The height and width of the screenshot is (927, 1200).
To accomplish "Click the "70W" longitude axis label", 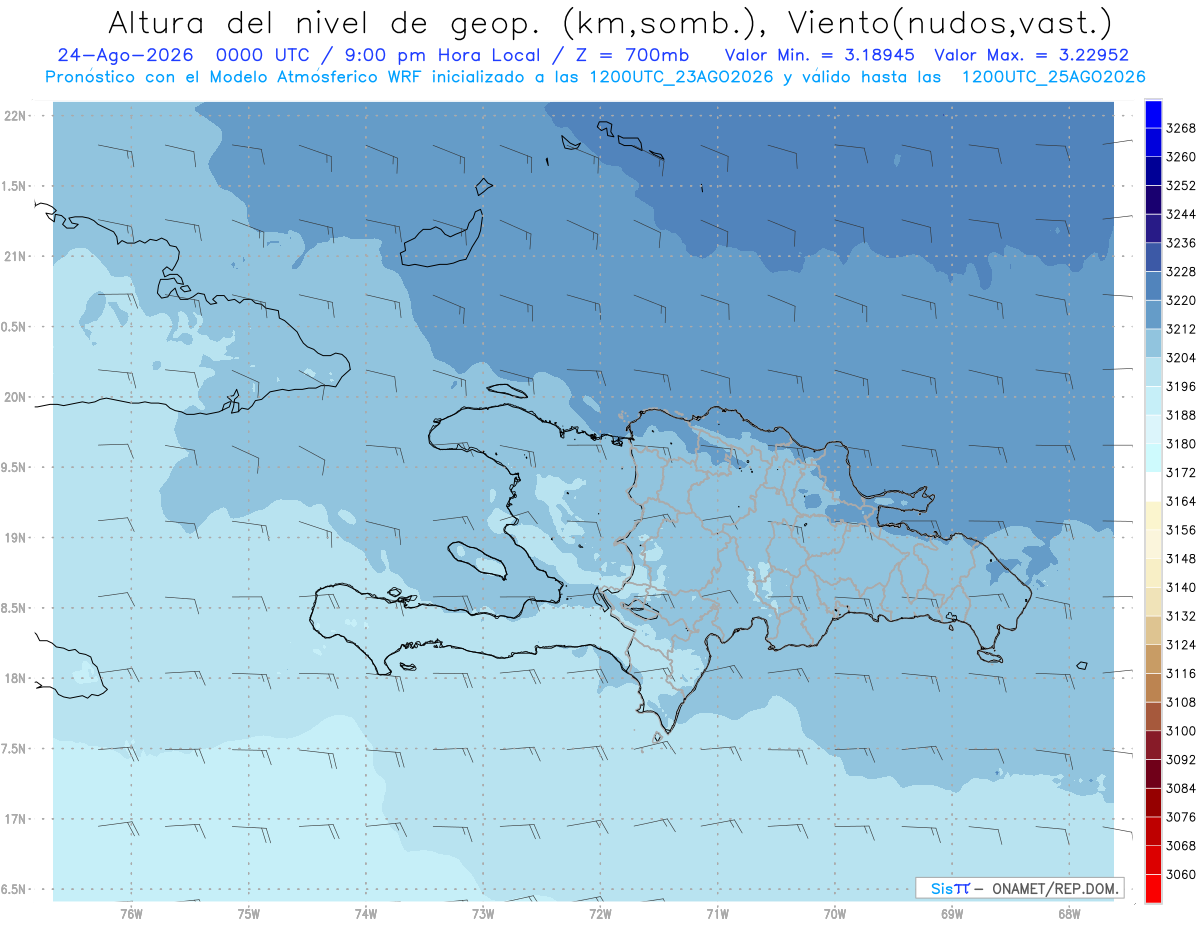I will [835, 913].
